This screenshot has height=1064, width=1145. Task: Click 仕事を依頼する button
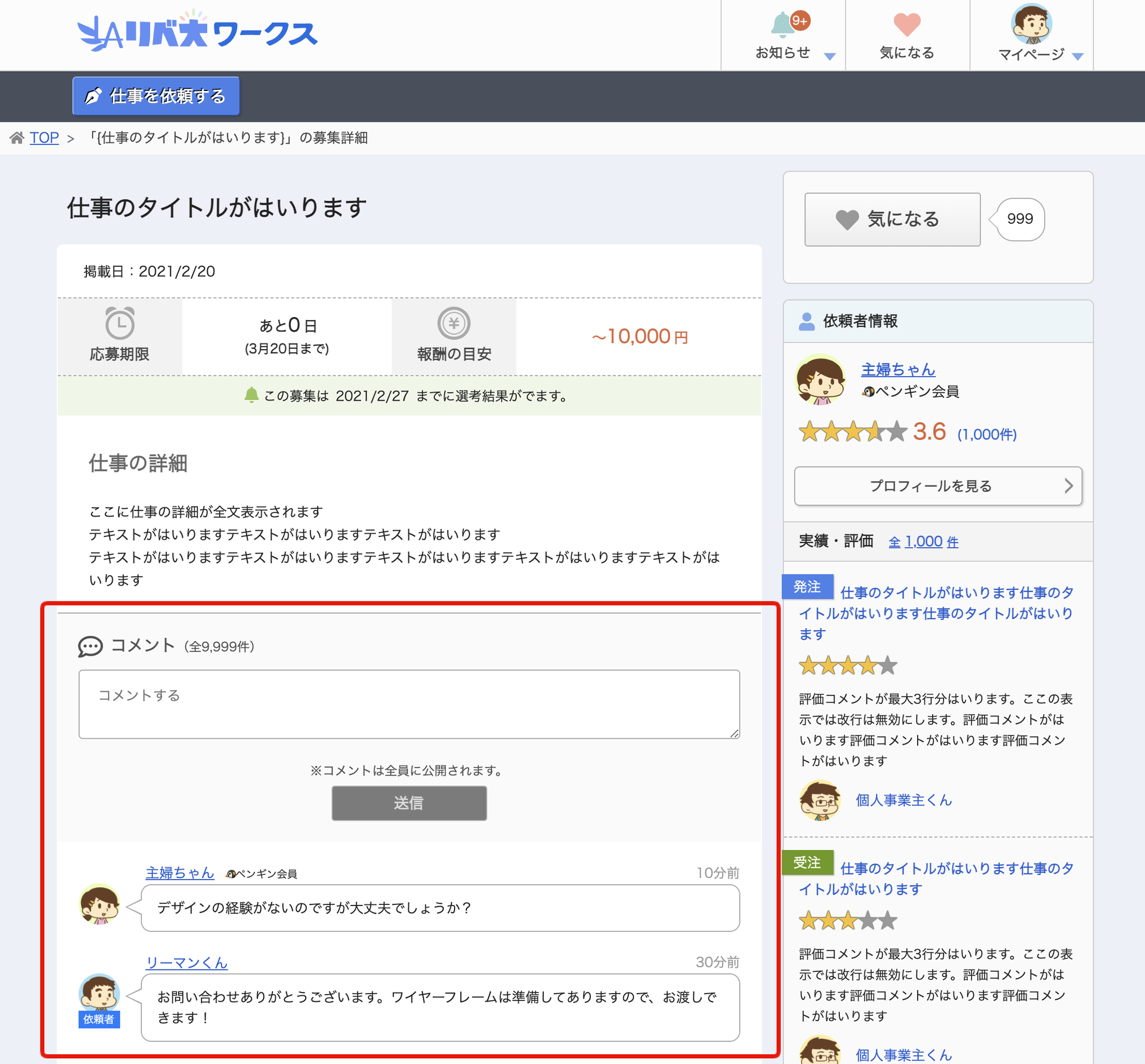156,96
